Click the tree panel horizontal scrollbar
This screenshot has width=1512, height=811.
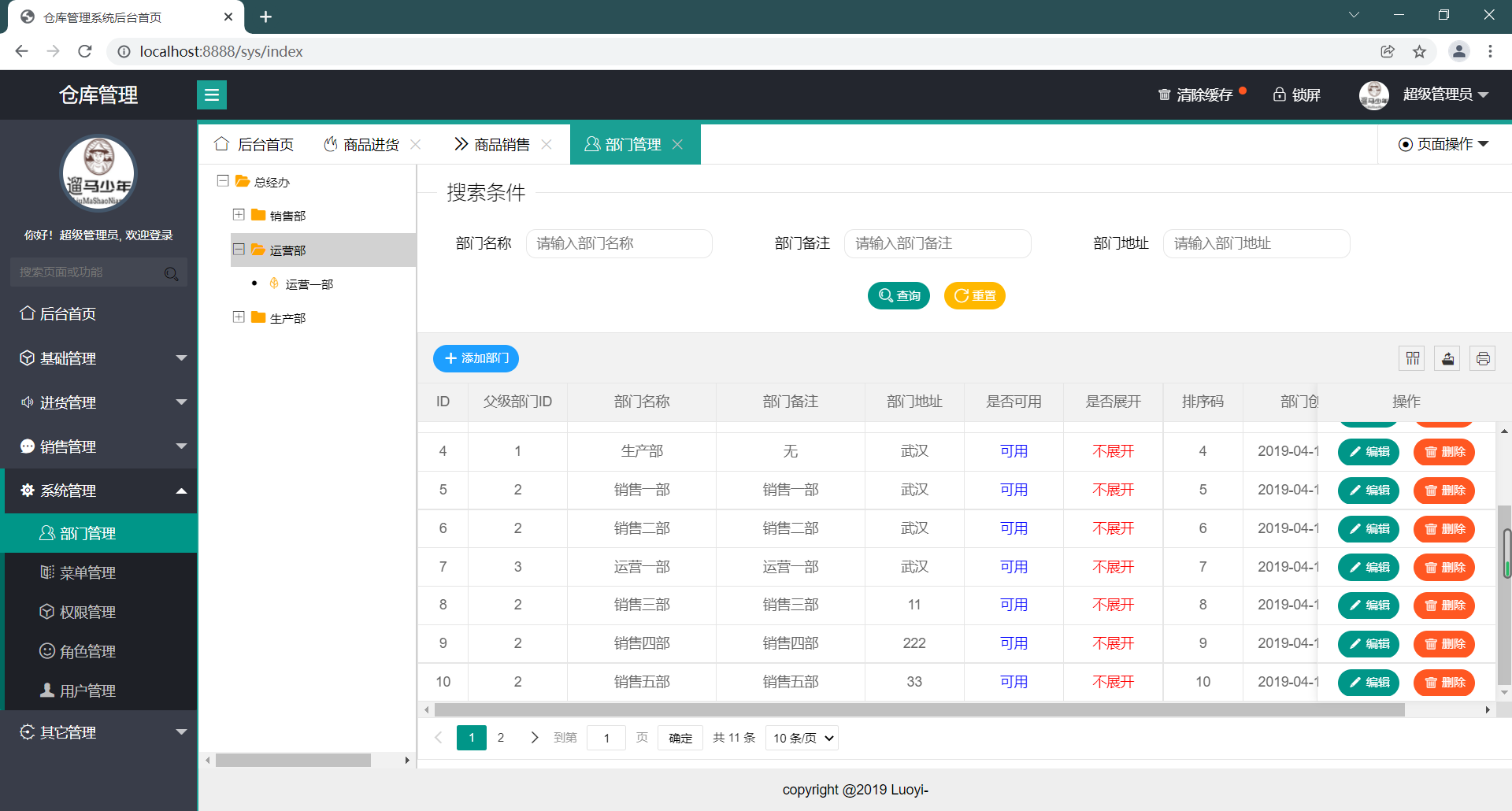[x=293, y=760]
